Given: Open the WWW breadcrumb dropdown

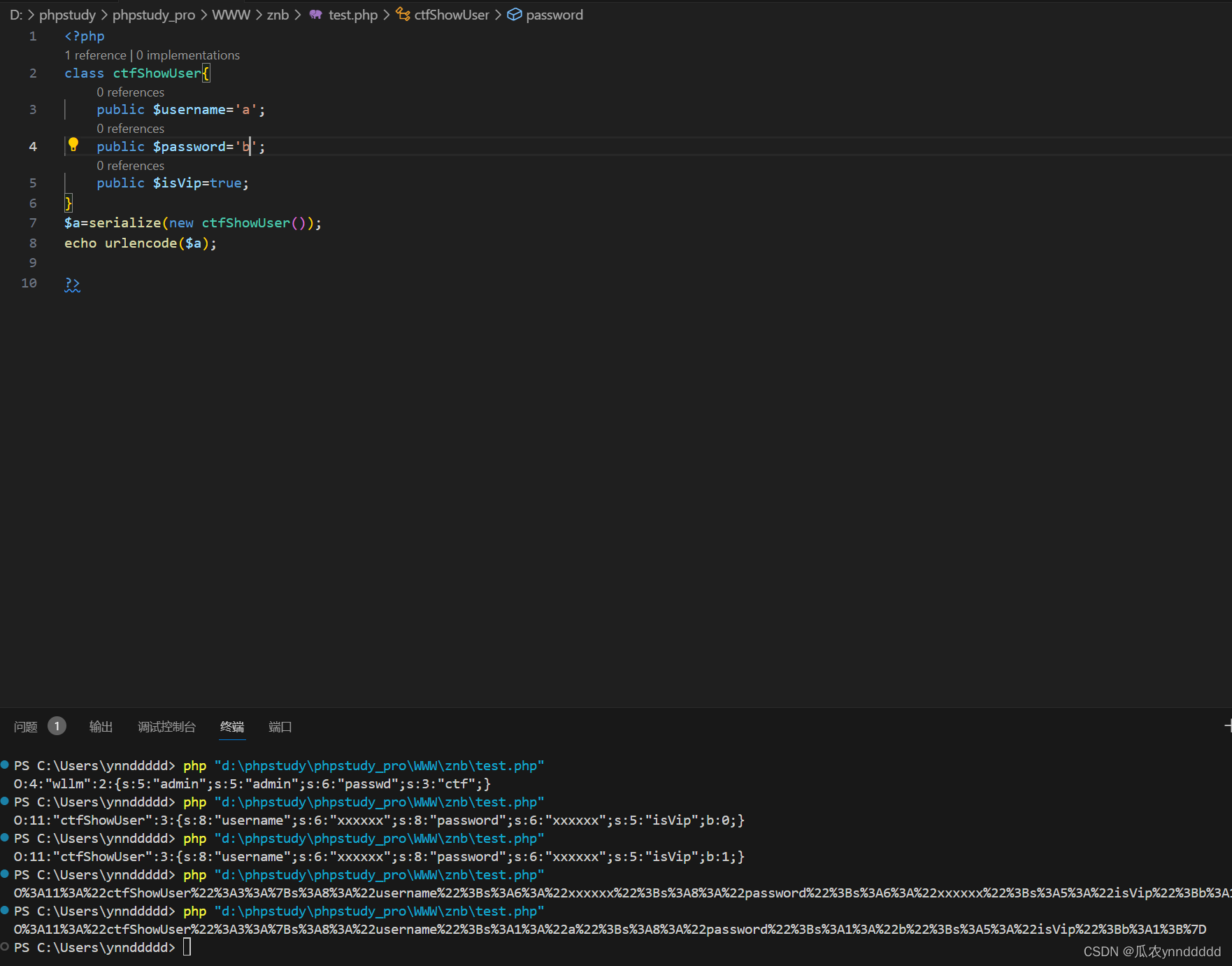Looking at the screenshot, I should pyautogui.click(x=231, y=14).
